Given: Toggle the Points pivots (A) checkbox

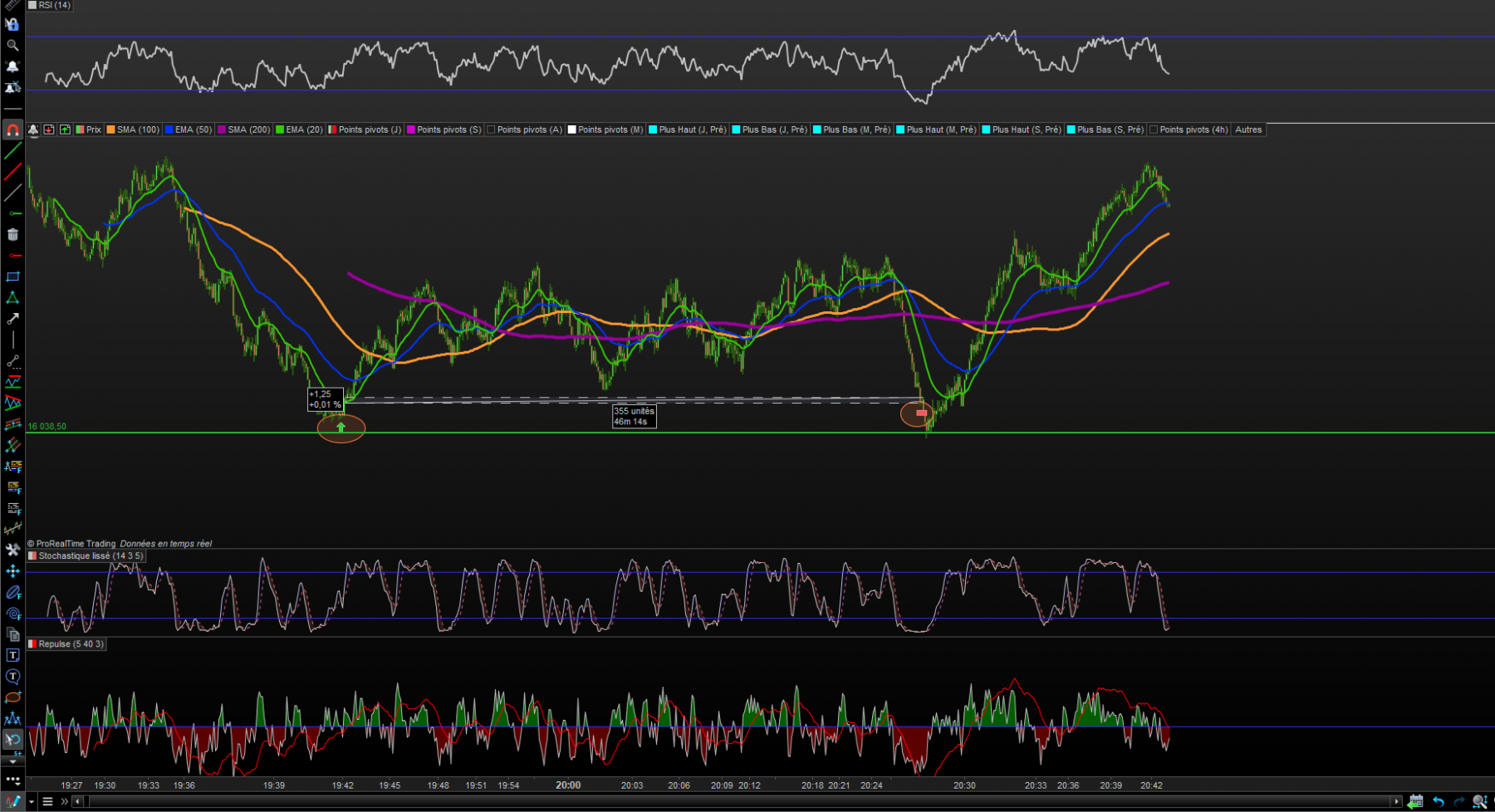Looking at the screenshot, I should click(x=491, y=130).
